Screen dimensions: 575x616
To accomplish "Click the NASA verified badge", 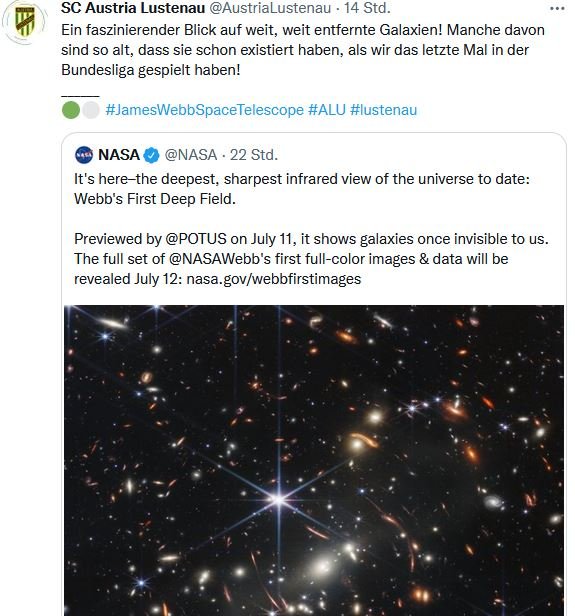I will (151, 155).
